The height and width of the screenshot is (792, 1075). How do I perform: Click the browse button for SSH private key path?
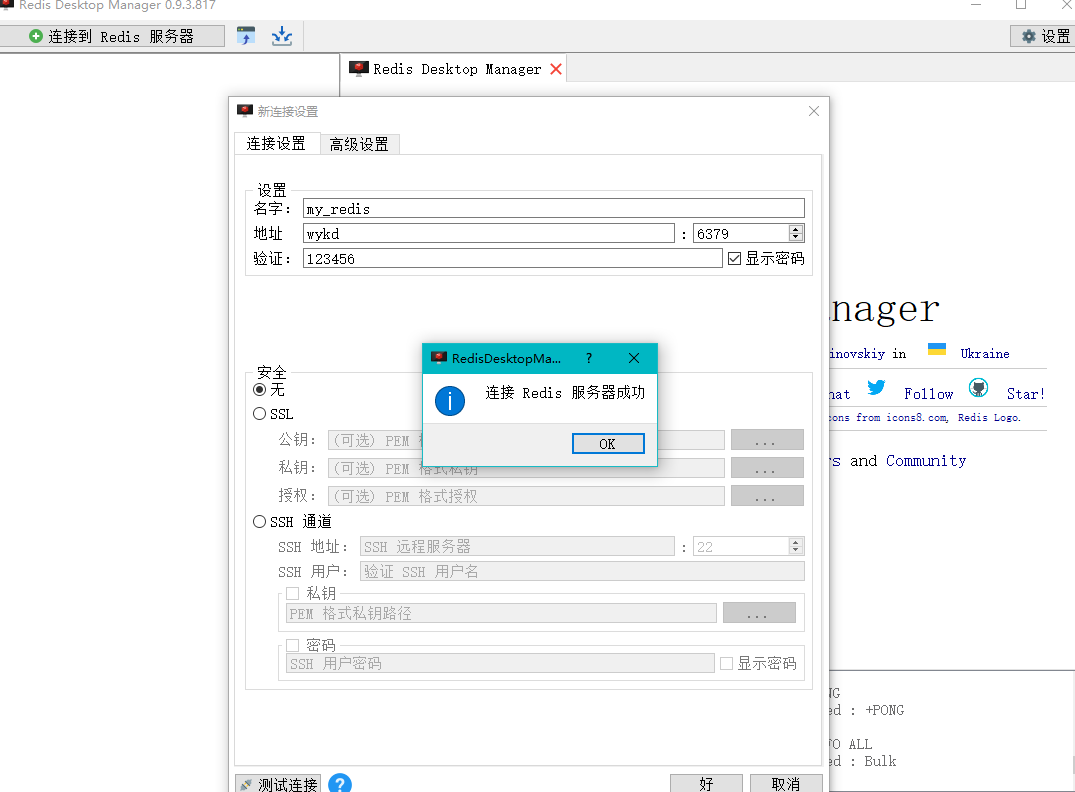pyautogui.click(x=759, y=613)
